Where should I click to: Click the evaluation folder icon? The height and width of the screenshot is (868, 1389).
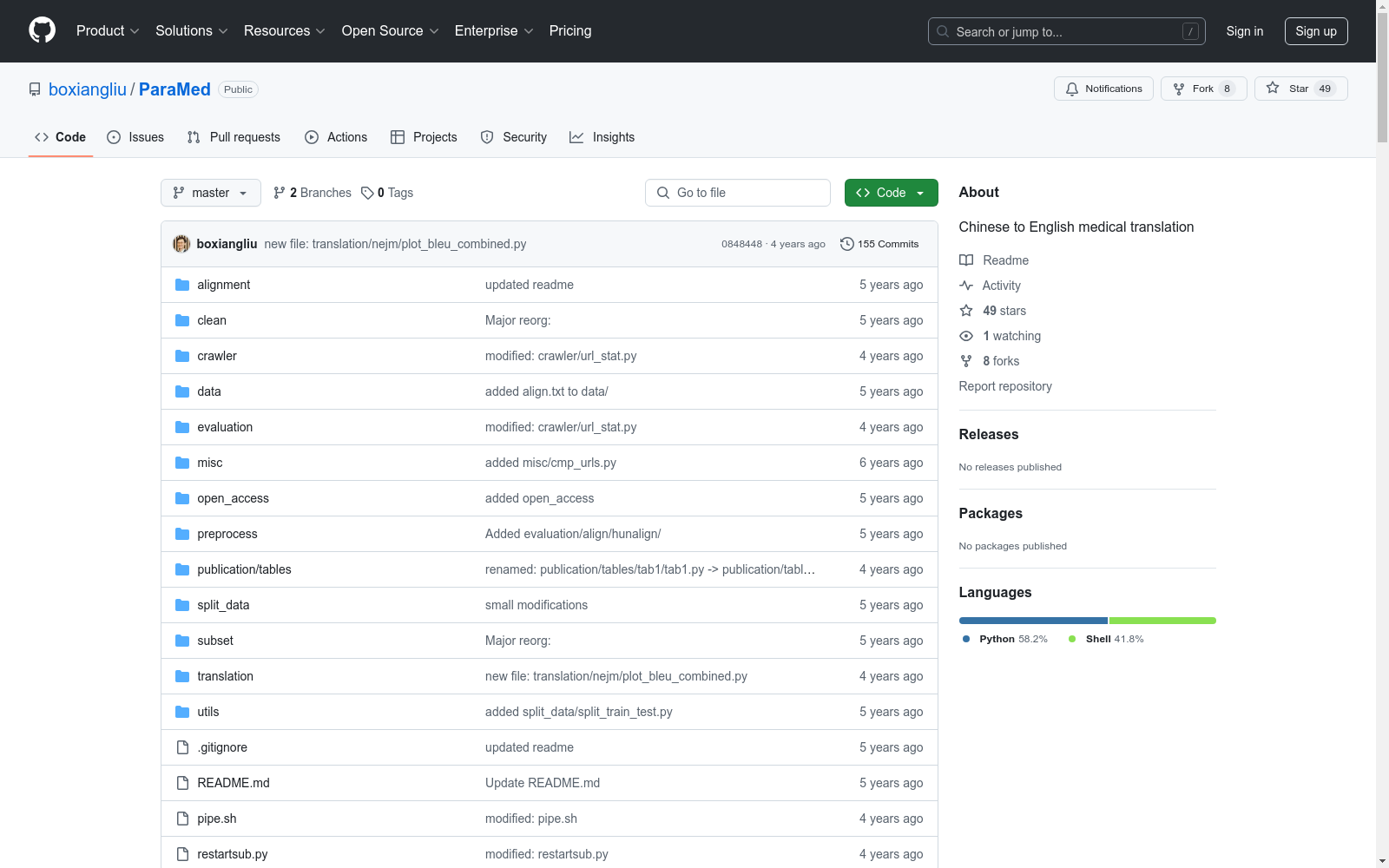pyautogui.click(x=182, y=427)
